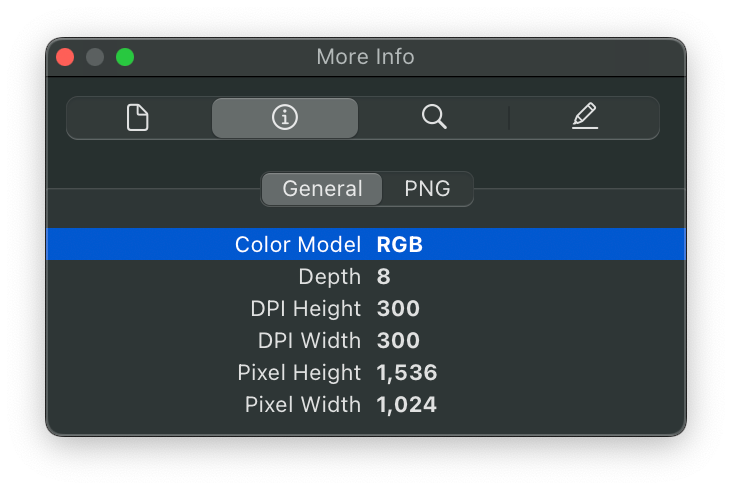The image size is (732, 490).
Task: Click the red close window button
Action: pyautogui.click(x=65, y=57)
